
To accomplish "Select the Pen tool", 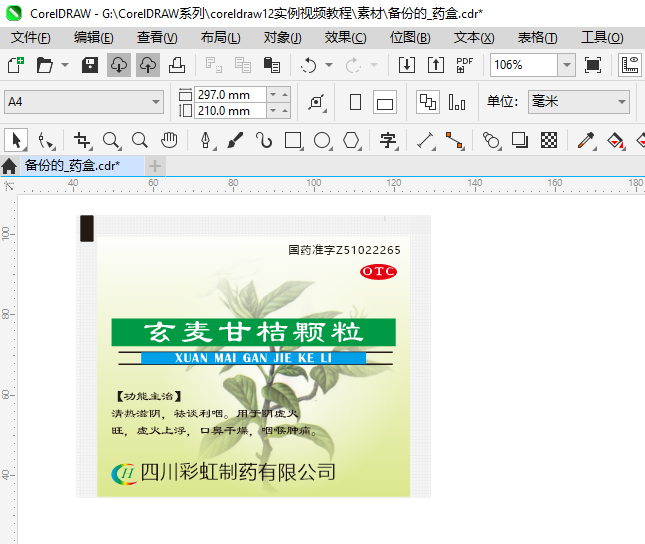I will [x=206, y=140].
